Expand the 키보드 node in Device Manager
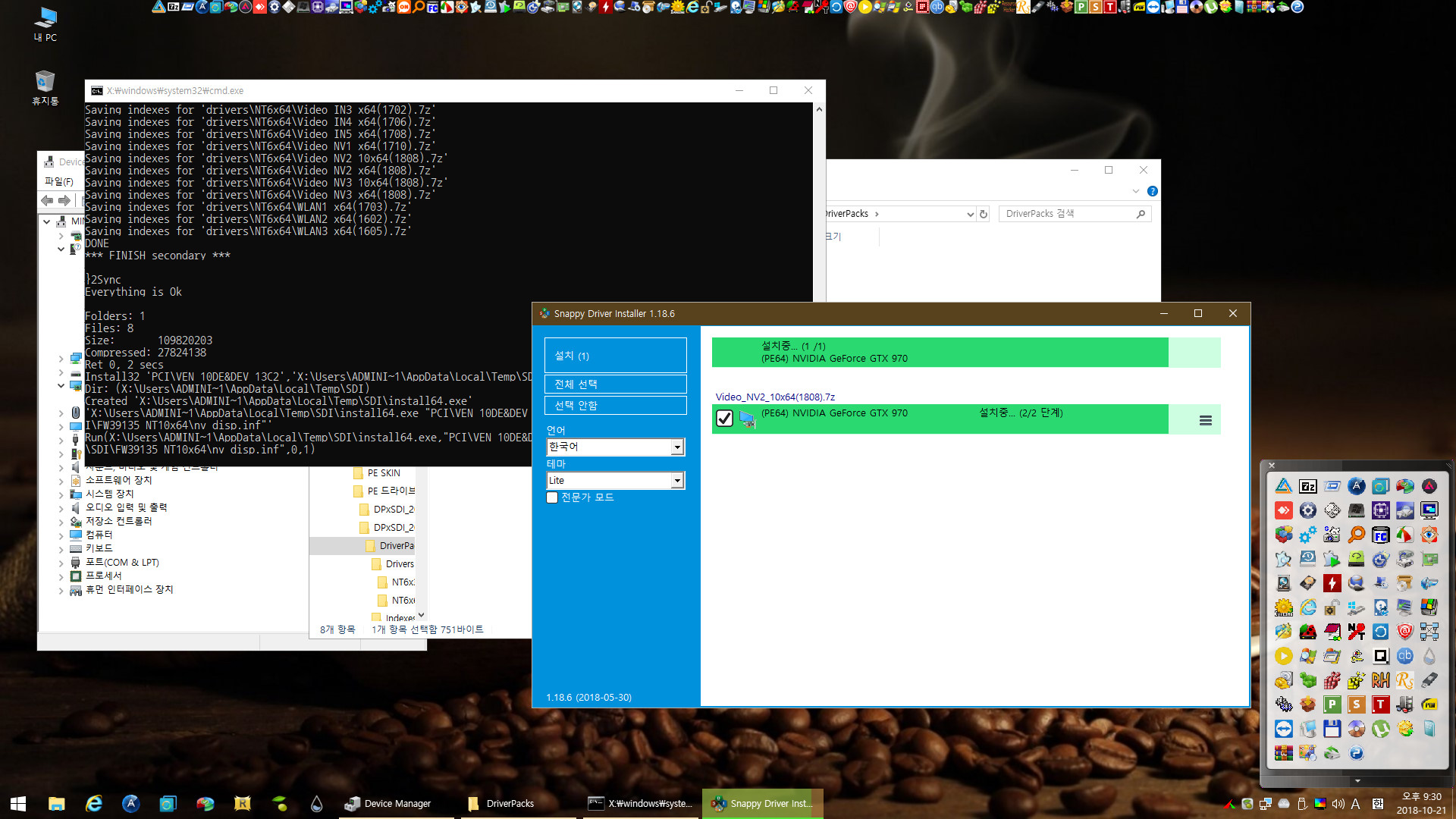The width and height of the screenshot is (1456, 819). pos(61,549)
